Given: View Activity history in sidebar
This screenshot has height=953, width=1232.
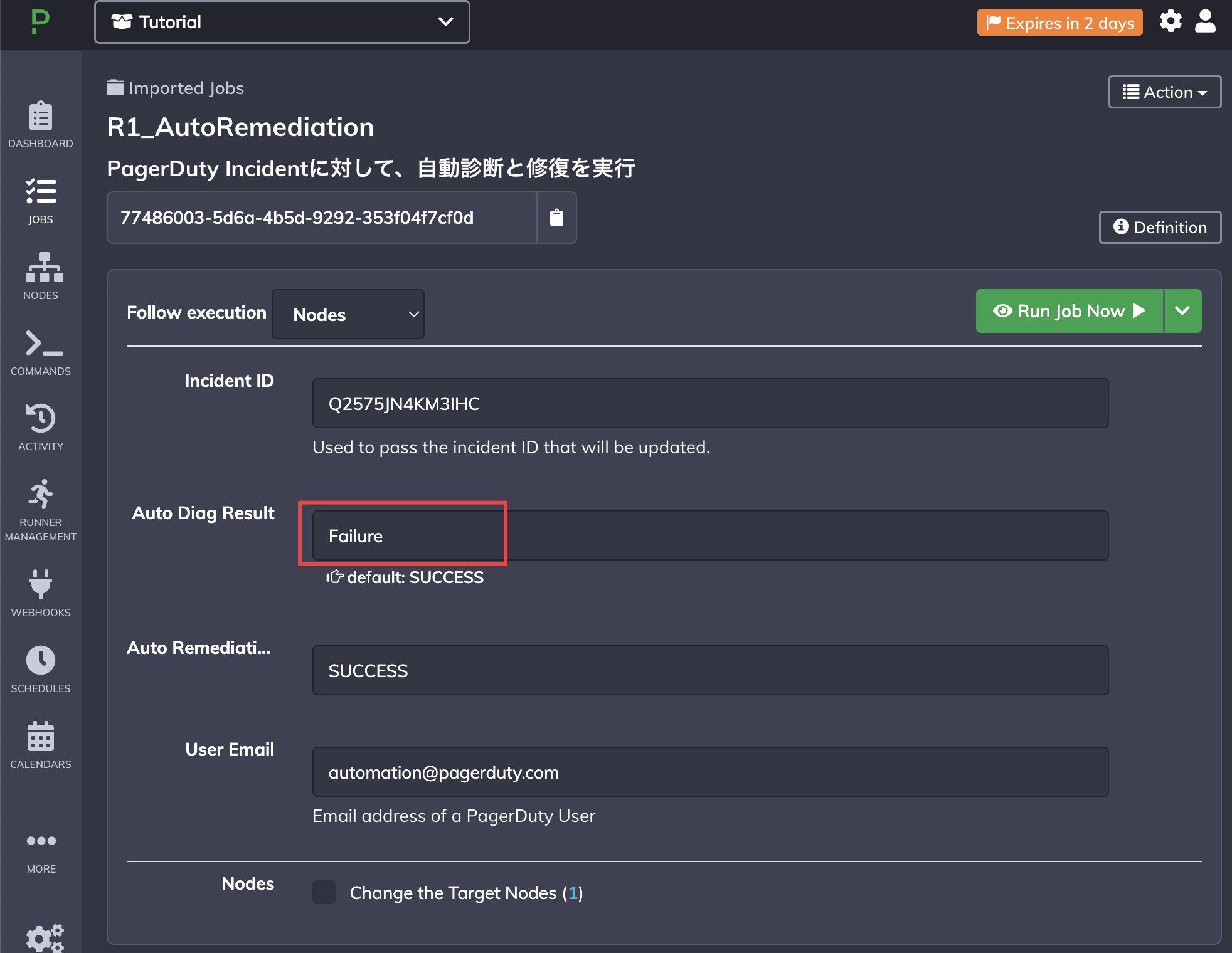Looking at the screenshot, I should click(x=41, y=428).
